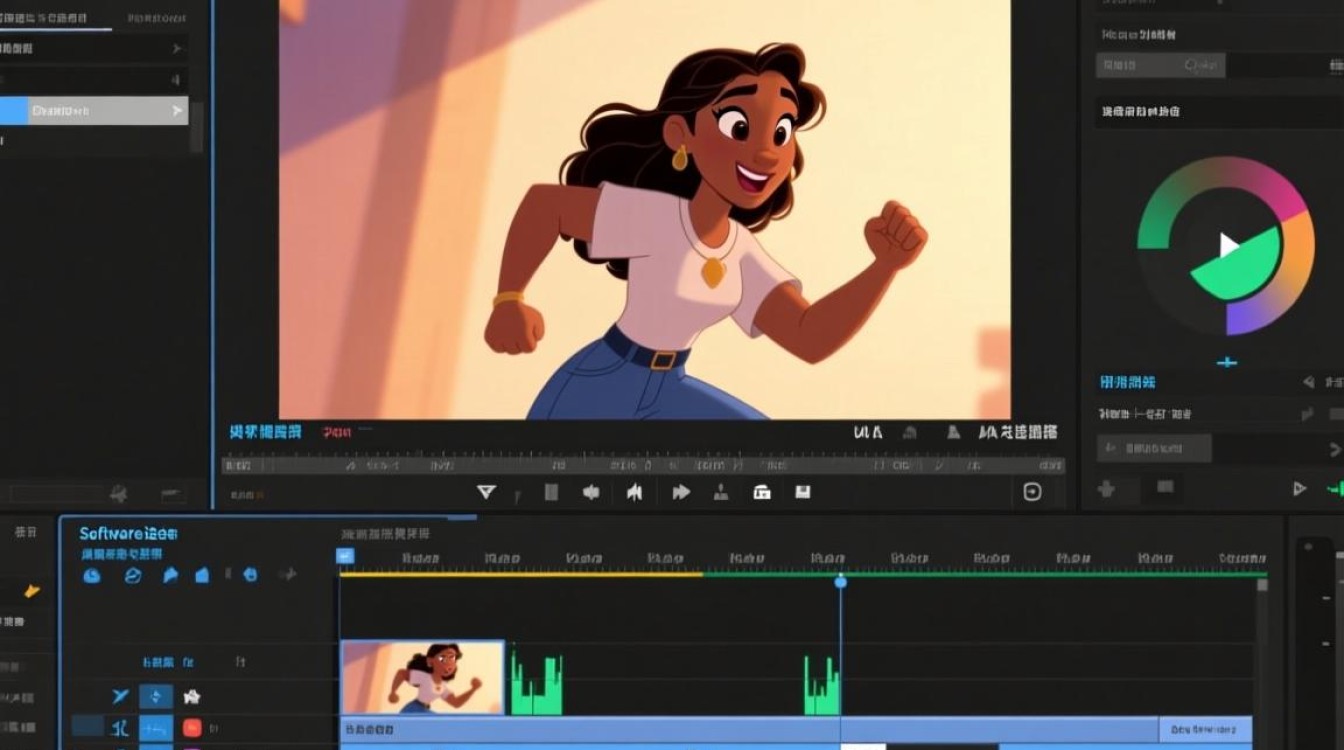Click the gray field heading the right panel

click(x=1160, y=66)
